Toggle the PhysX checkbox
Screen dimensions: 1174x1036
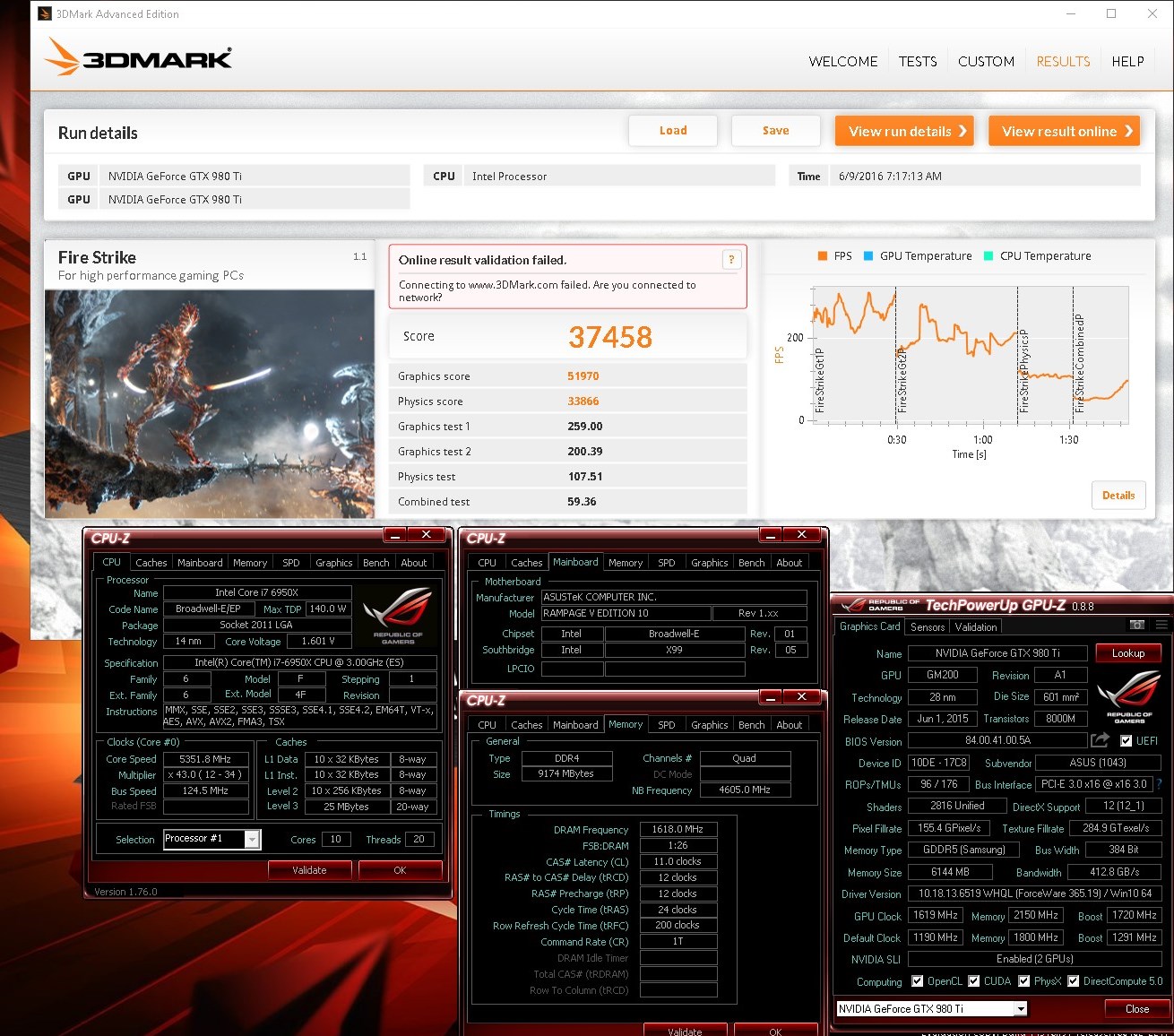tap(1023, 981)
